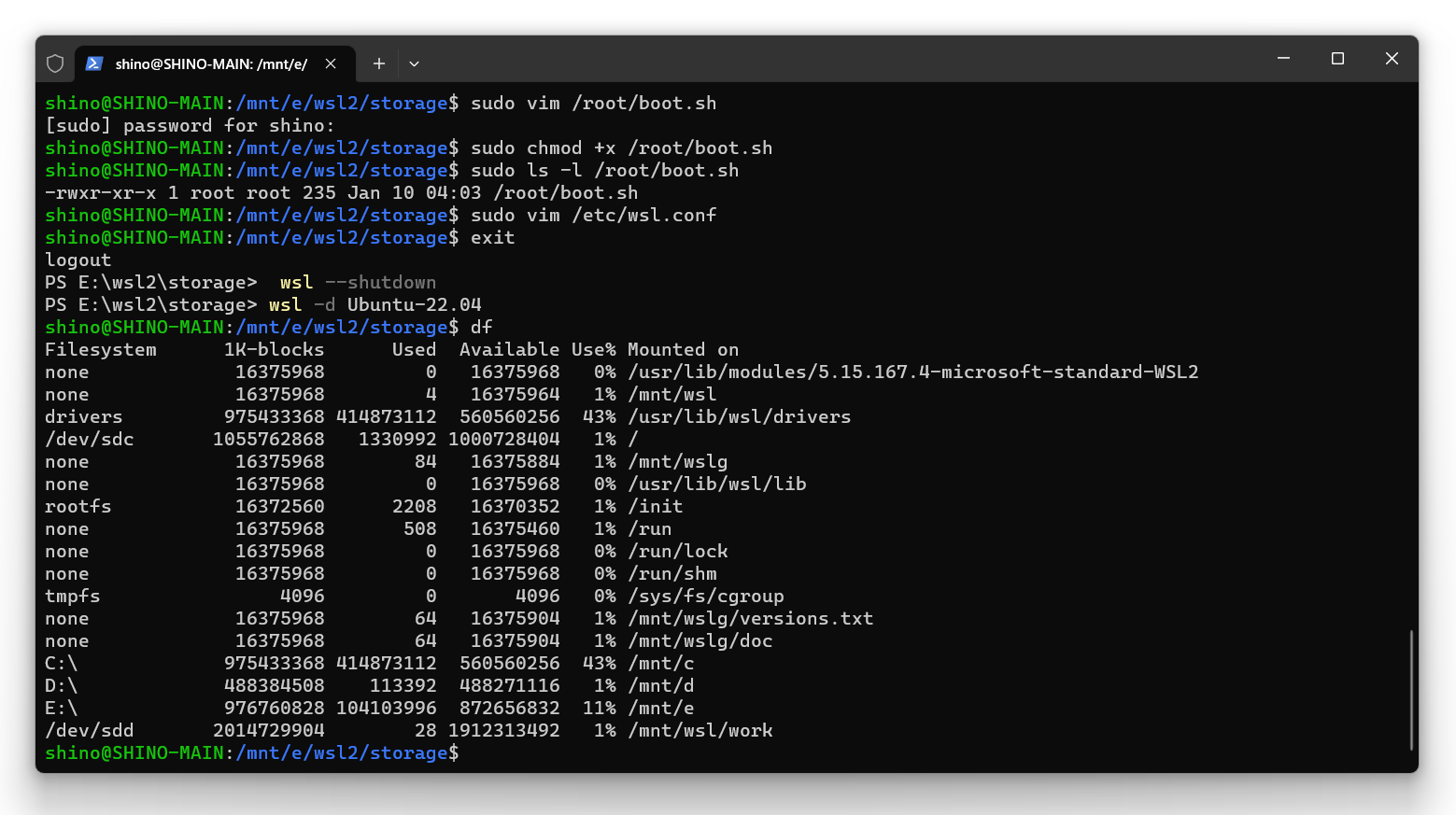Select the shino@SHINO-MAIN terminal tab
Viewport: 1456px width, 815px height.
pos(215,63)
